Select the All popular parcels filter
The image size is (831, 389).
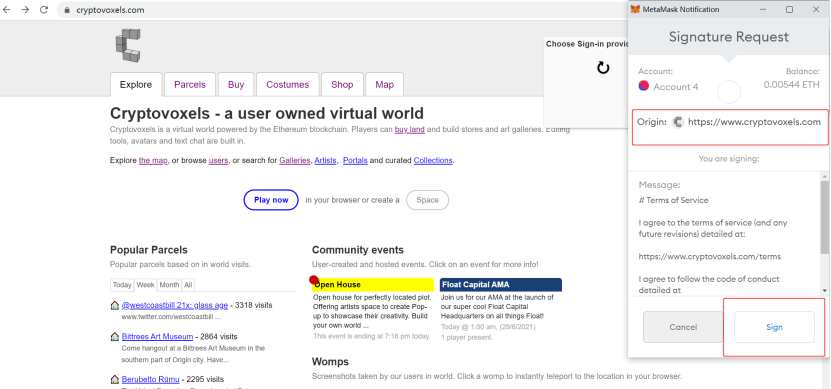click(188, 285)
